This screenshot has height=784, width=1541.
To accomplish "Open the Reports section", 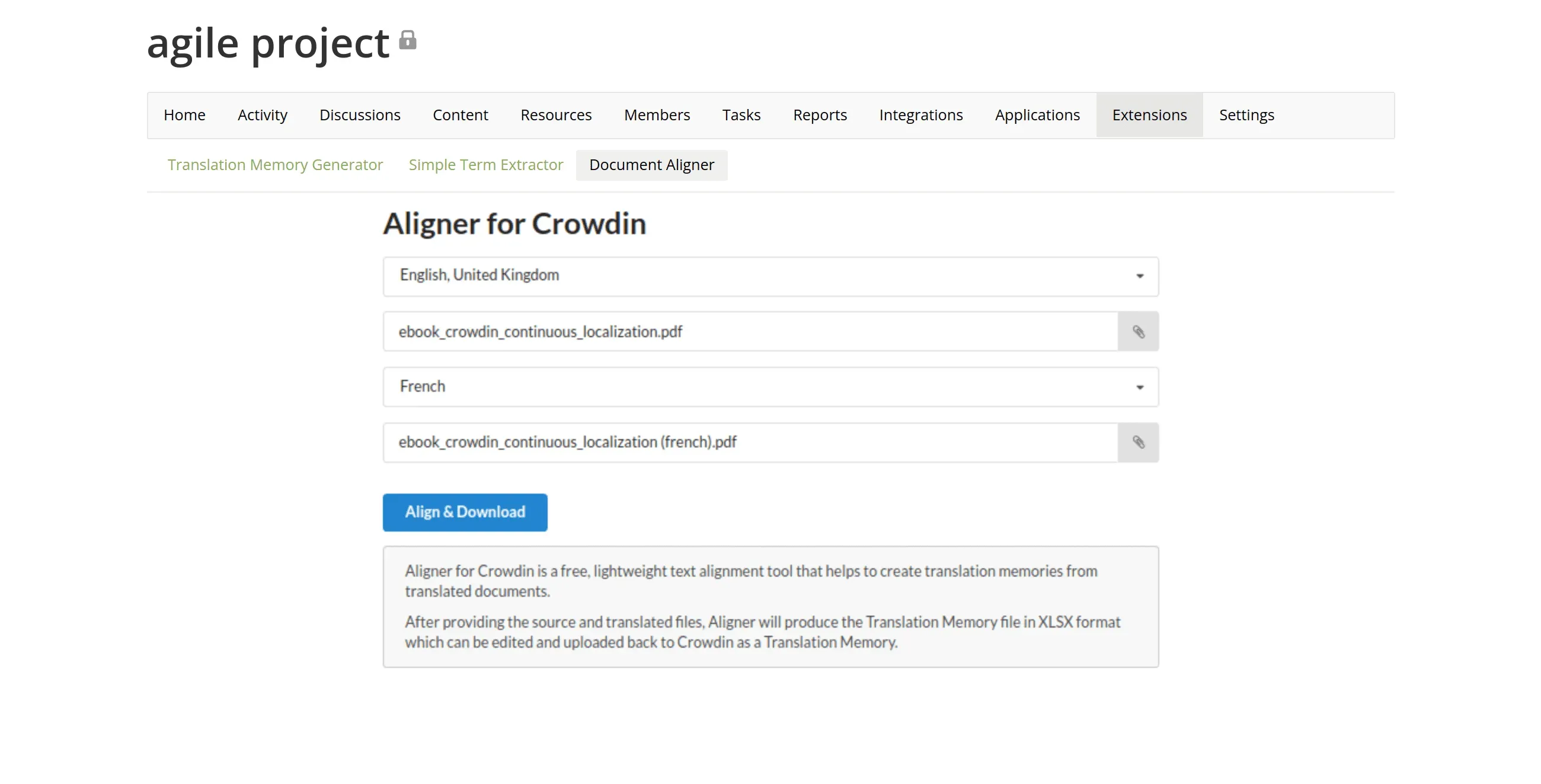I will [820, 114].
